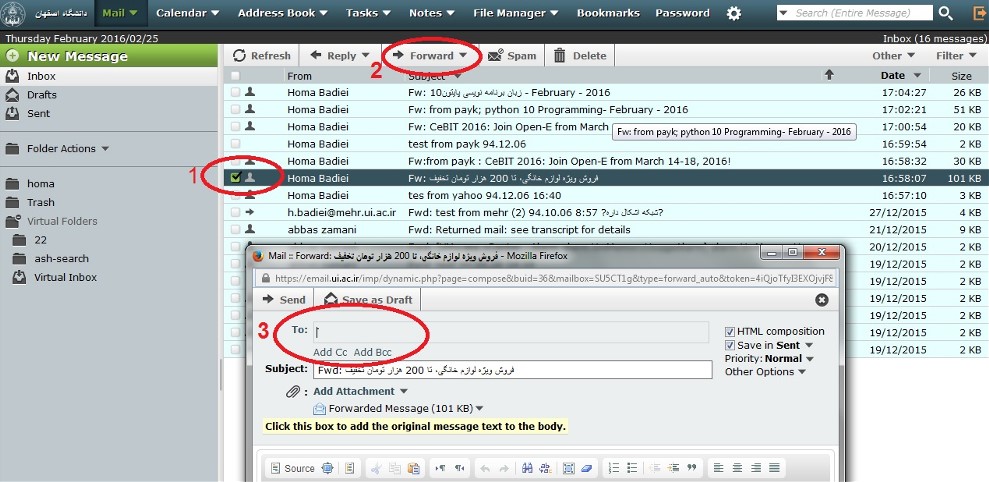Click the search magnifier icon

[945, 13]
